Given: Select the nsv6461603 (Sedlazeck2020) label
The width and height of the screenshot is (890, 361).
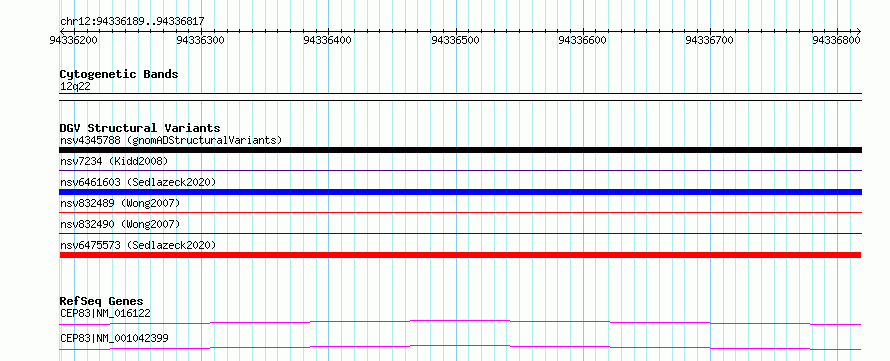Looking at the screenshot, I should coord(138,182).
